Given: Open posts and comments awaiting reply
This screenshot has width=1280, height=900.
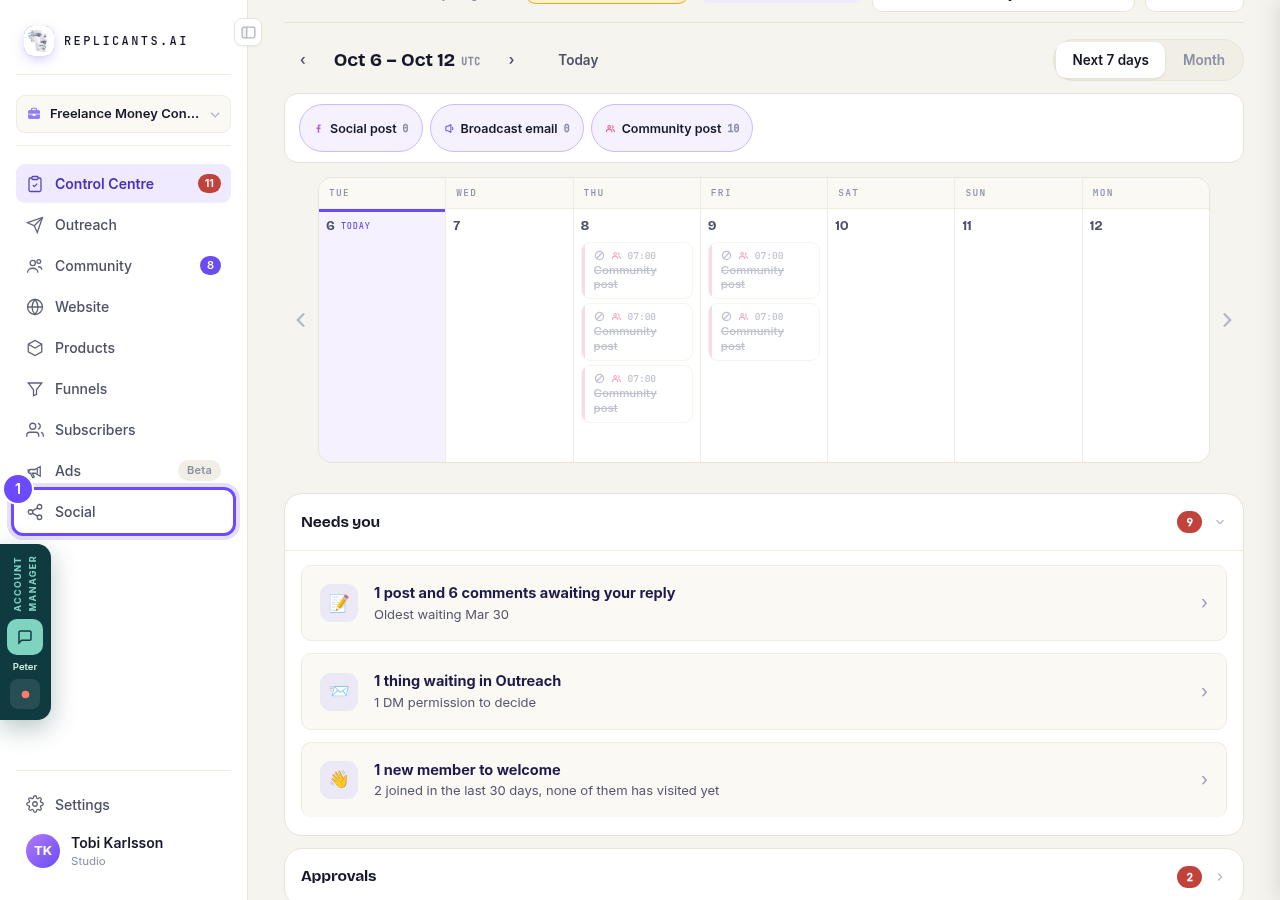Looking at the screenshot, I should (764, 603).
